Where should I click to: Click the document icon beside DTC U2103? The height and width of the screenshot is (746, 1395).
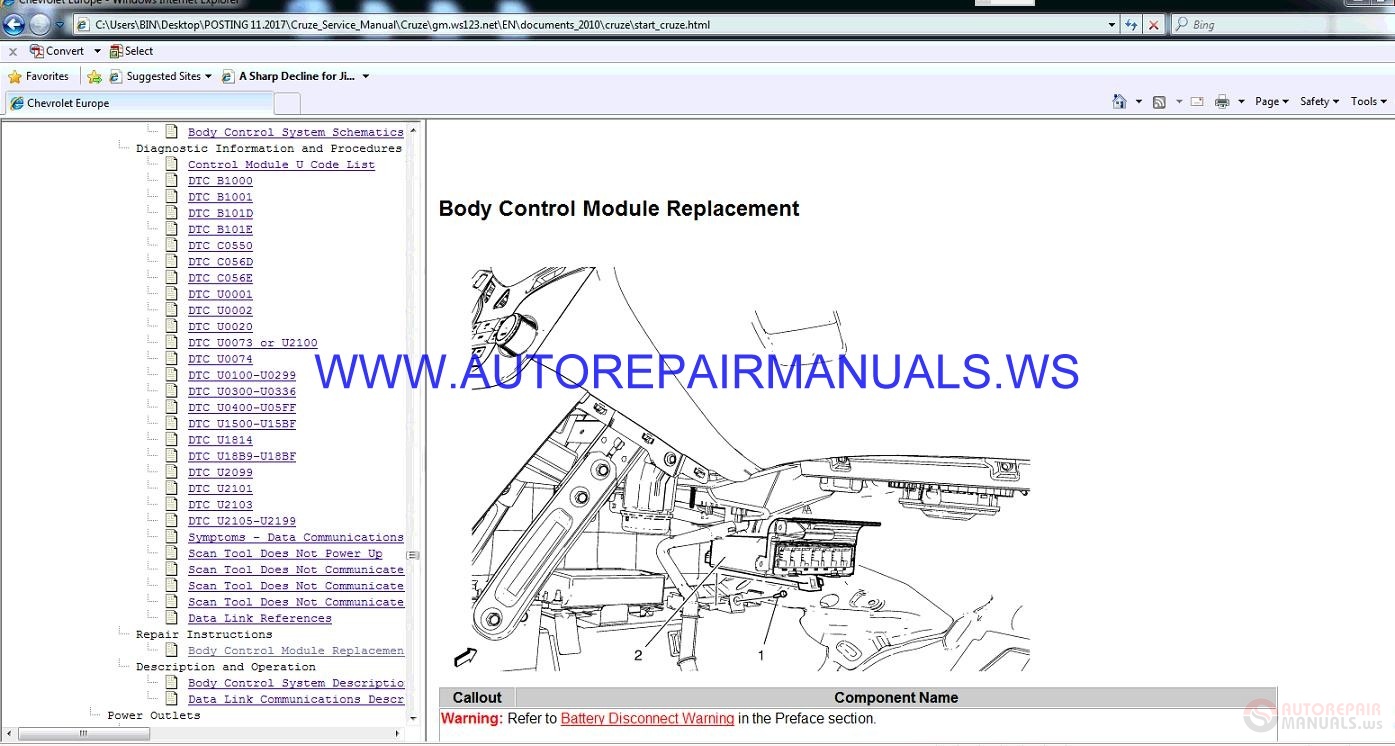tap(172, 504)
